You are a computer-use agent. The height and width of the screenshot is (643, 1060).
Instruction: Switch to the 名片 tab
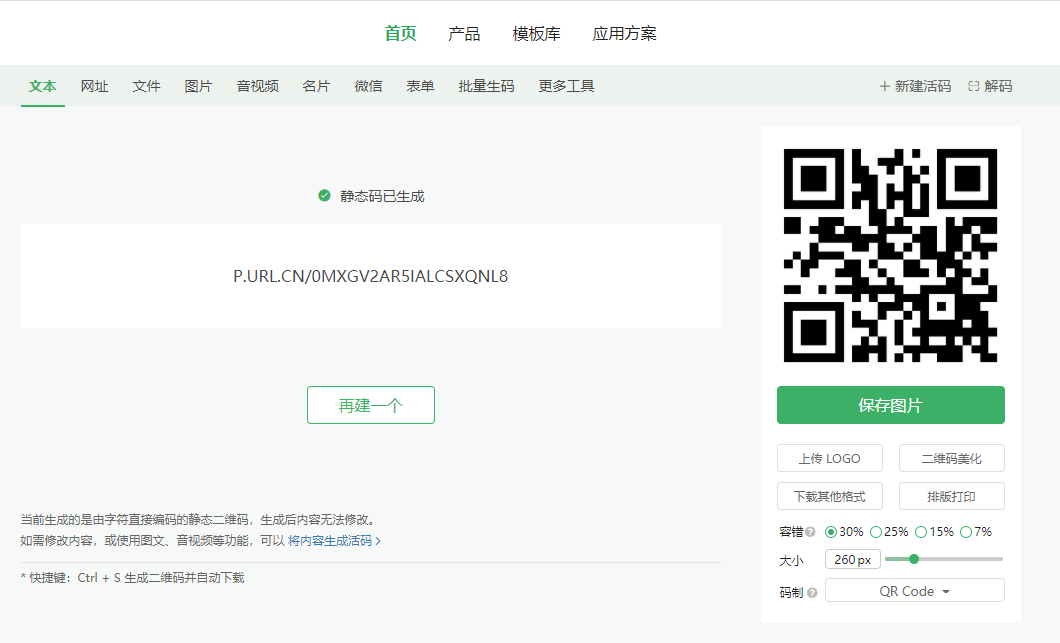pos(316,87)
